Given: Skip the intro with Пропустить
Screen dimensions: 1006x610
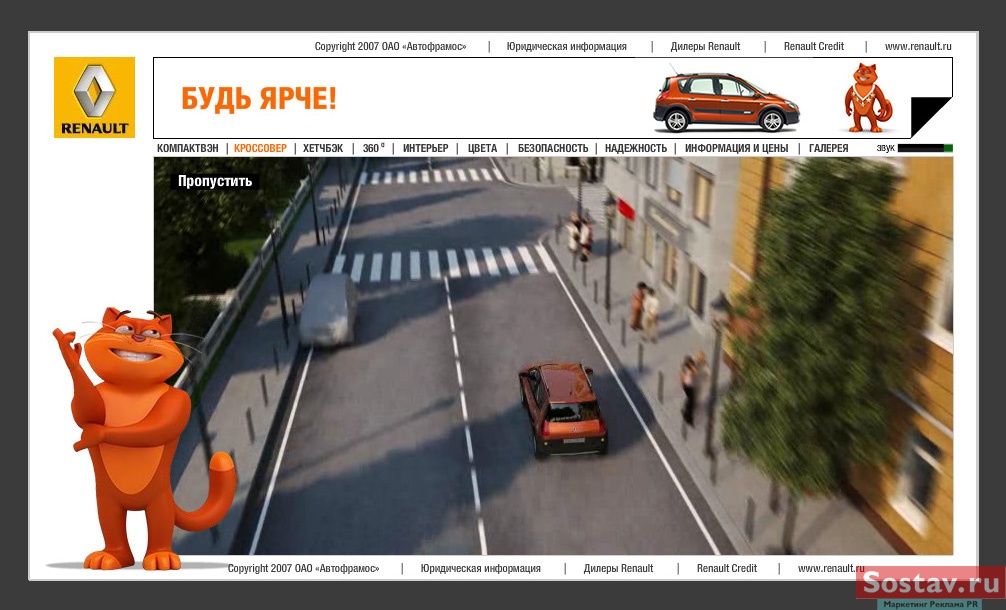Looking at the screenshot, I should coord(215,182).
